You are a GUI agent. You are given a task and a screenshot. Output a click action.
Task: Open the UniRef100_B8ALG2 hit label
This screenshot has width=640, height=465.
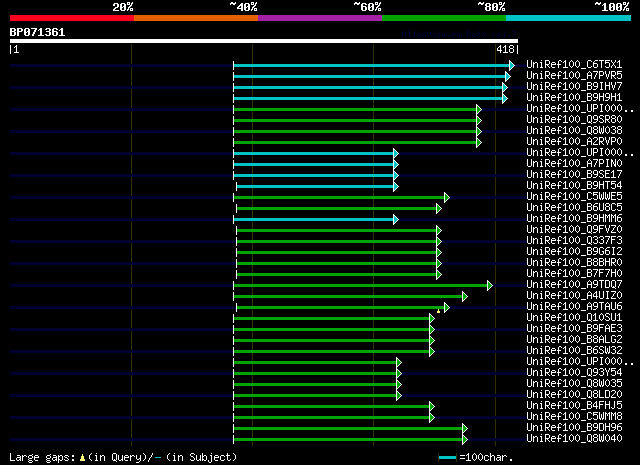pos(574,340)
